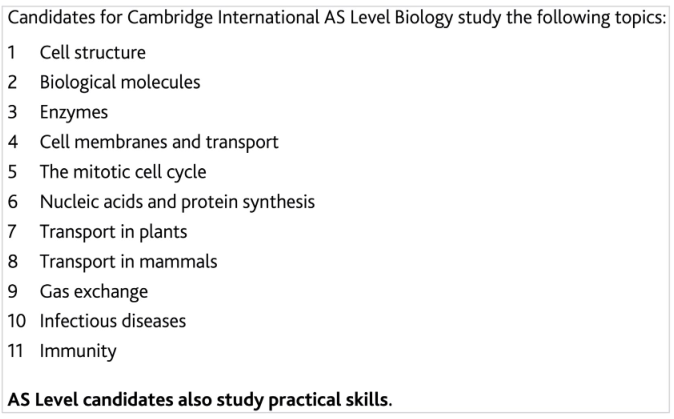Viewport: 674px width, 419px height.
Task: Select 'Cell membranes and transport' text
Action: (x=159, y=142)
